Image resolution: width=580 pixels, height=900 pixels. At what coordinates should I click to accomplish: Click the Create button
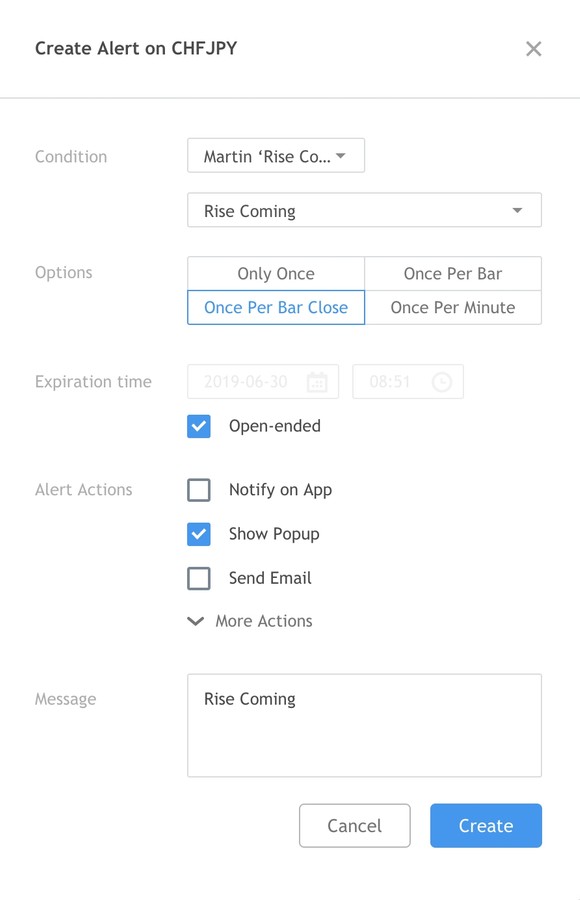(x=486, y=825)
